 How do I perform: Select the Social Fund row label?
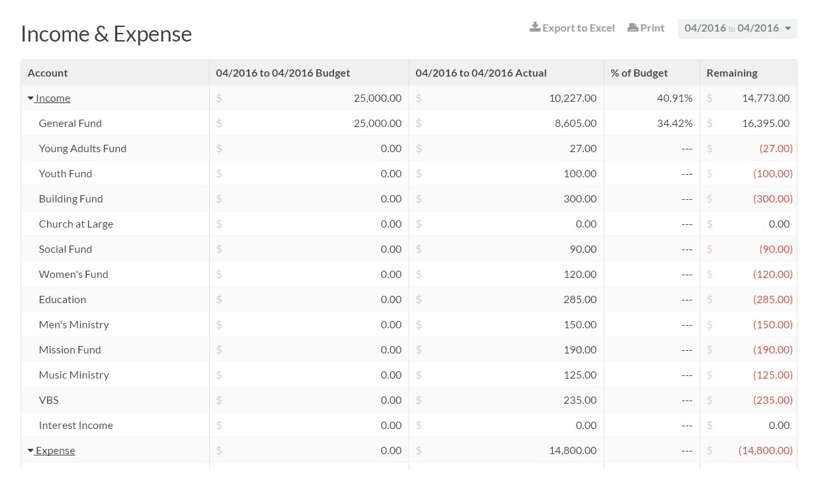pos(65,249)
